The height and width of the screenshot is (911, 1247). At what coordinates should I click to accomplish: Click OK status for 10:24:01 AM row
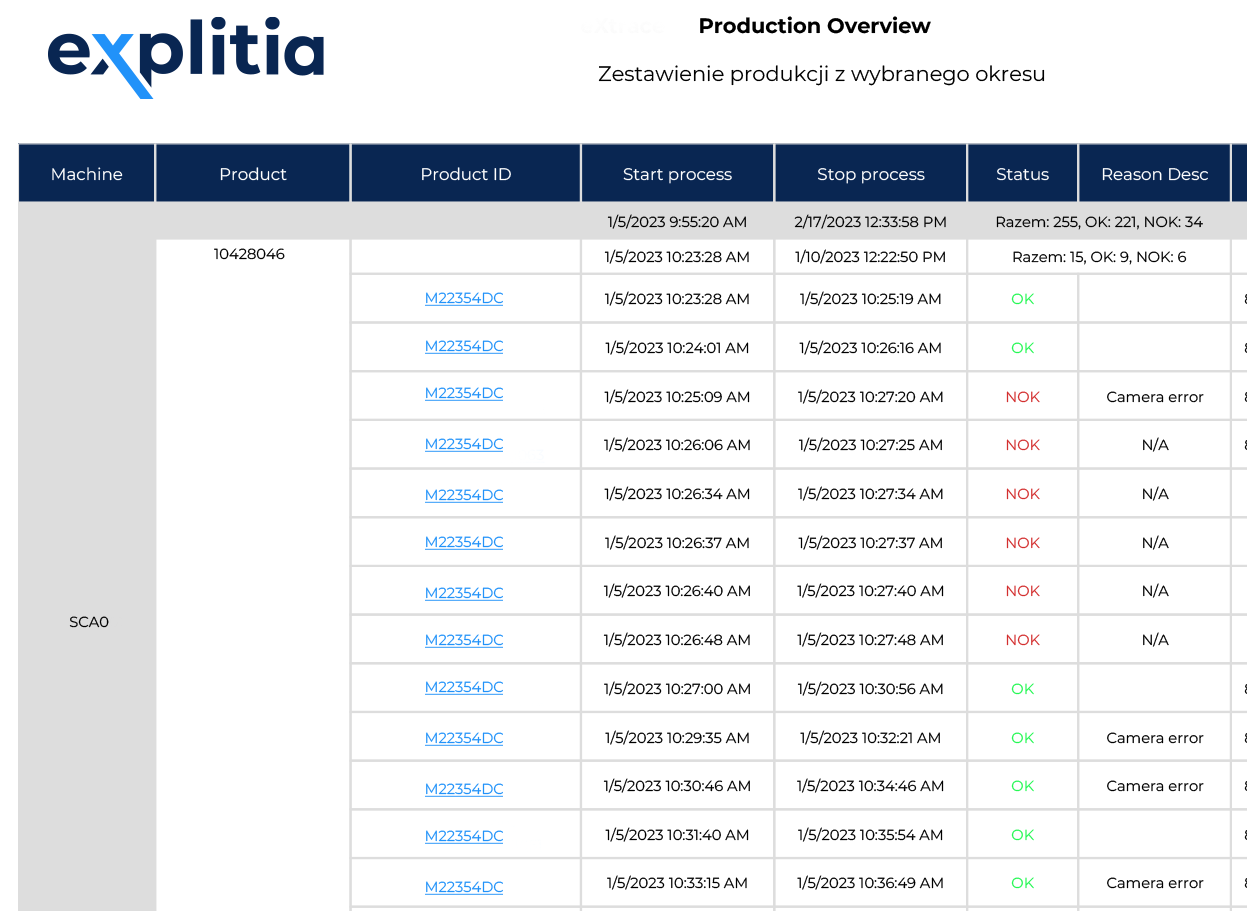[x=1022, y=348]
